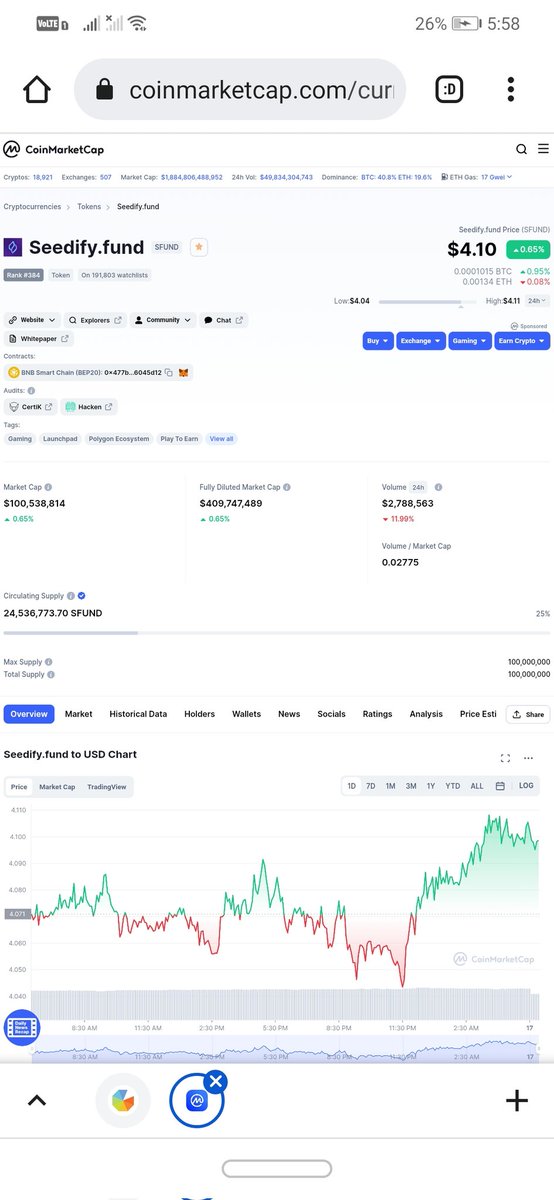
Task: Click the Max Supply info icon
Action: (x=50, y=662)
